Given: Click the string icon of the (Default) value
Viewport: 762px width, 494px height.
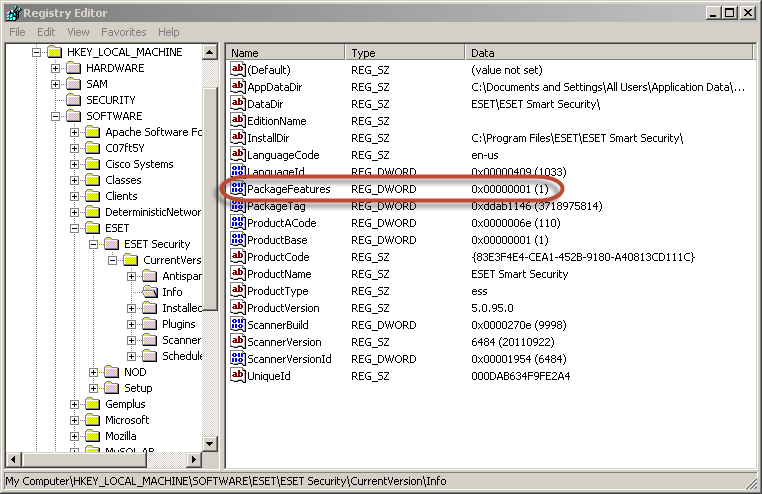Looking at the screenshot, I should [x=238, y=69].
